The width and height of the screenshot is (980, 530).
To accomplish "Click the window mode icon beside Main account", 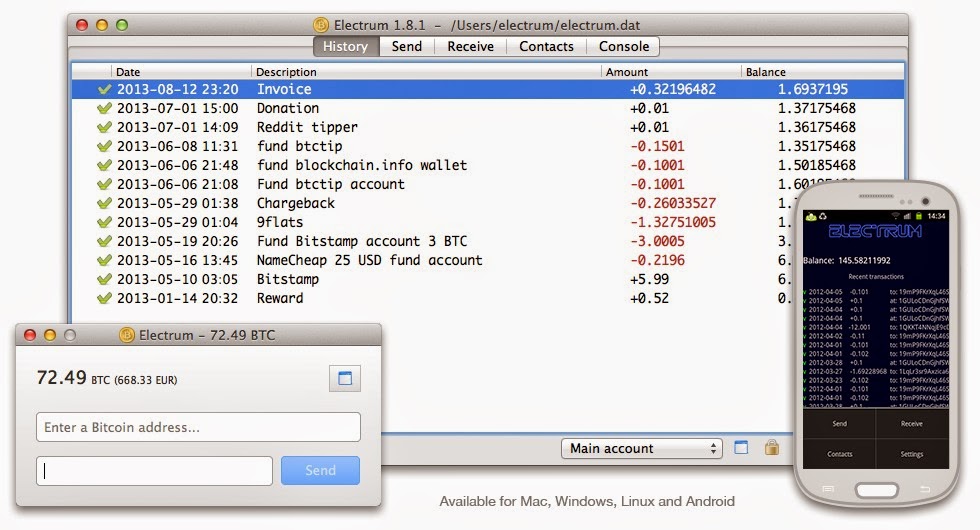I will pyautogui.click(x=741, y=448).
